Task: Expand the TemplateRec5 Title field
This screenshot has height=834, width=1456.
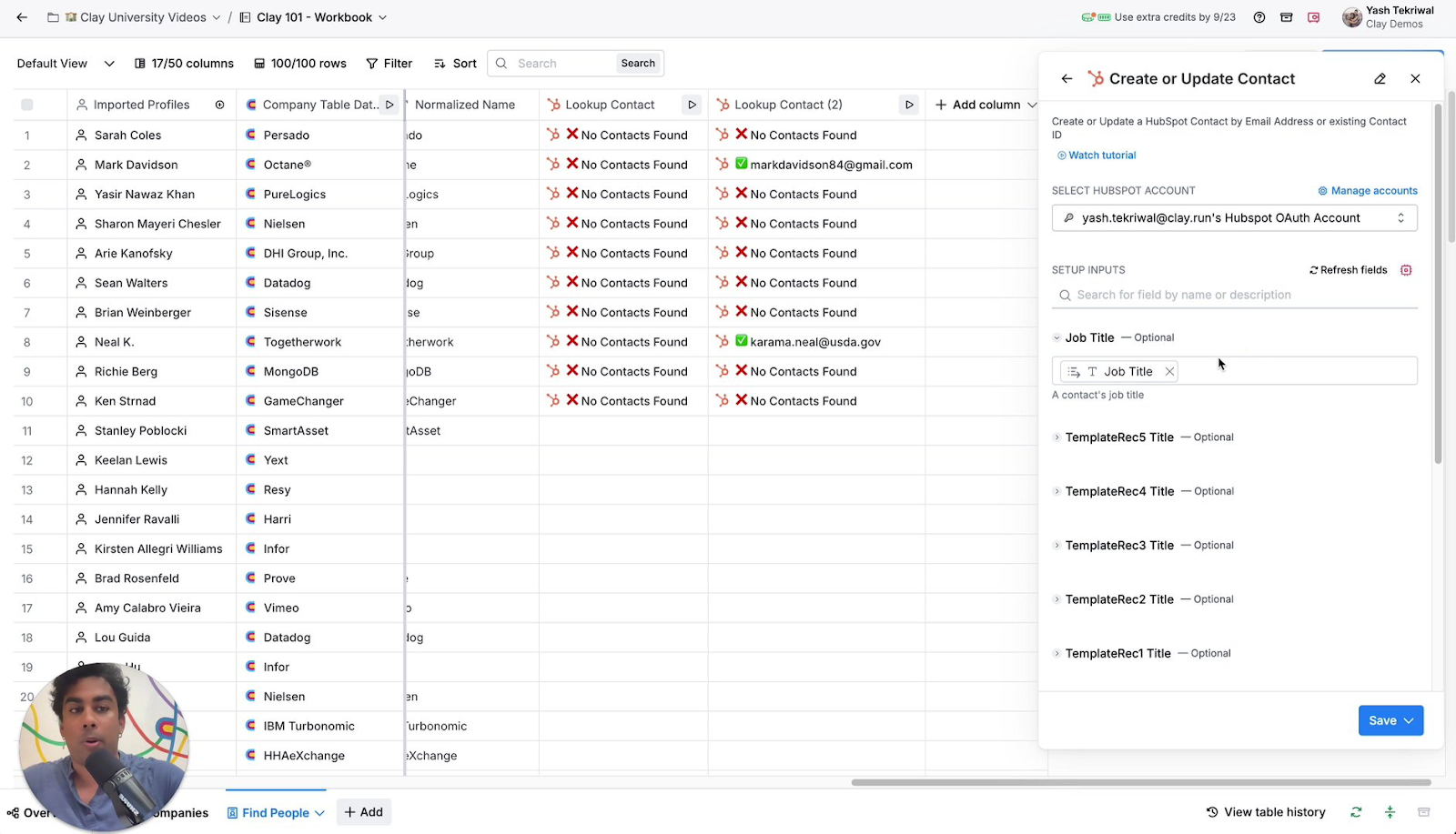Action: 1057,437
